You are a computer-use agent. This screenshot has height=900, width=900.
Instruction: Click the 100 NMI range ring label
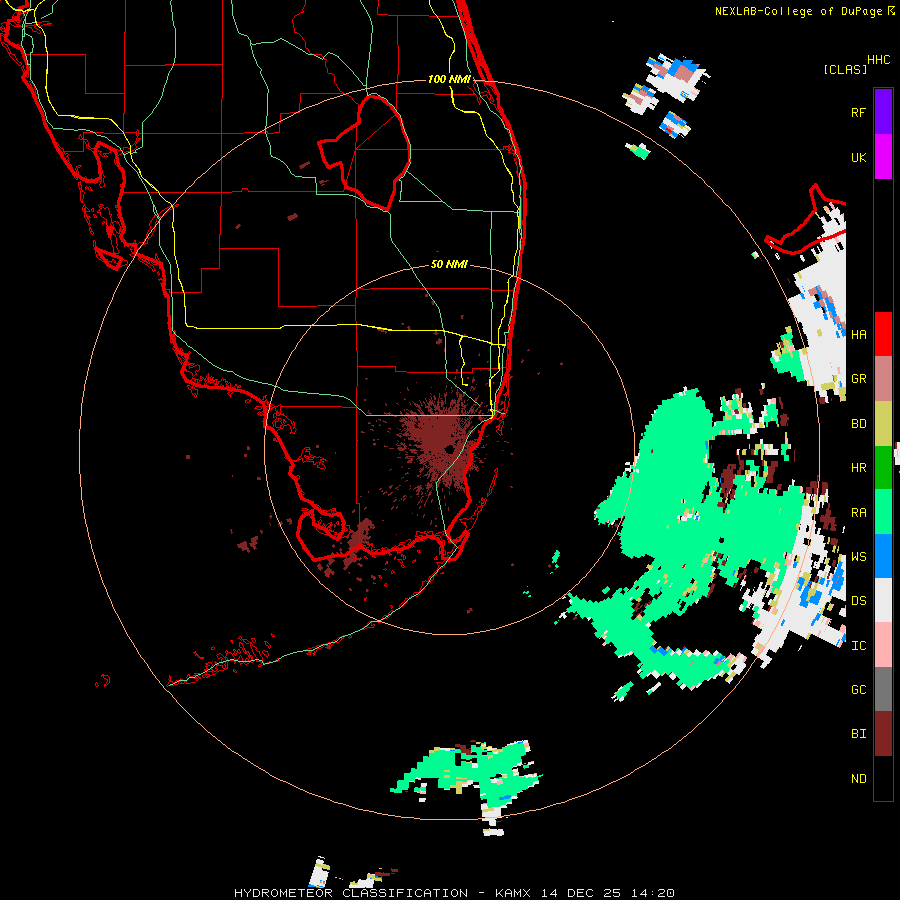pos(449,79)
